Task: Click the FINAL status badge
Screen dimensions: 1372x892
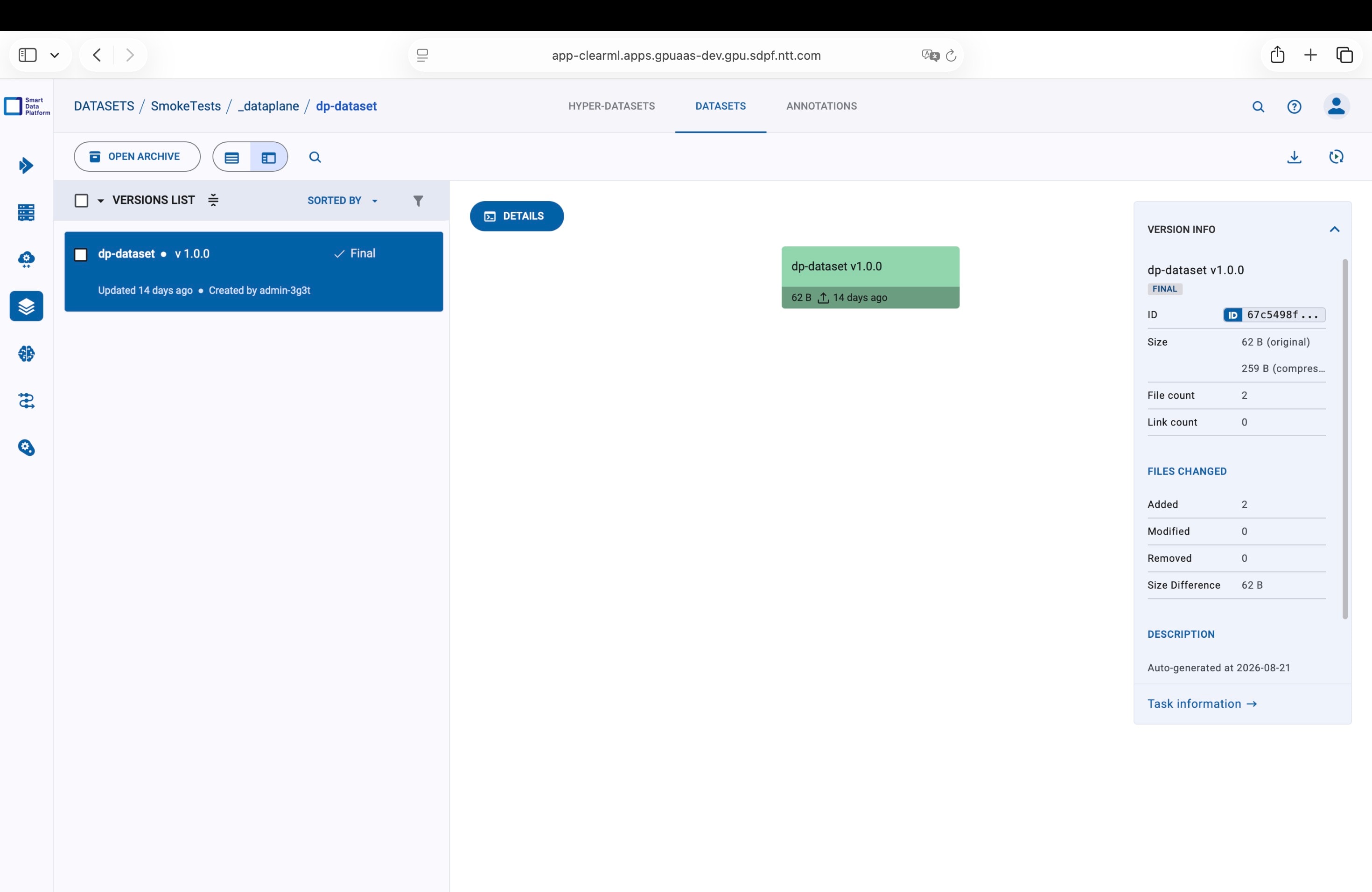Action: 1165,289
